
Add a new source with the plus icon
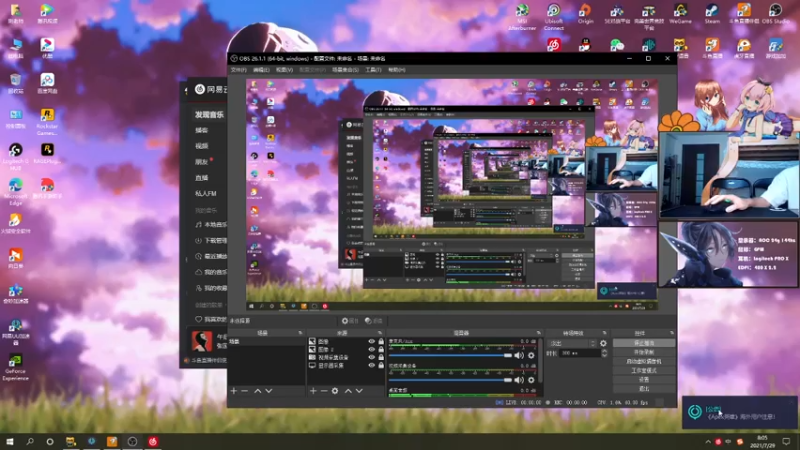click(x=313, y=391)
